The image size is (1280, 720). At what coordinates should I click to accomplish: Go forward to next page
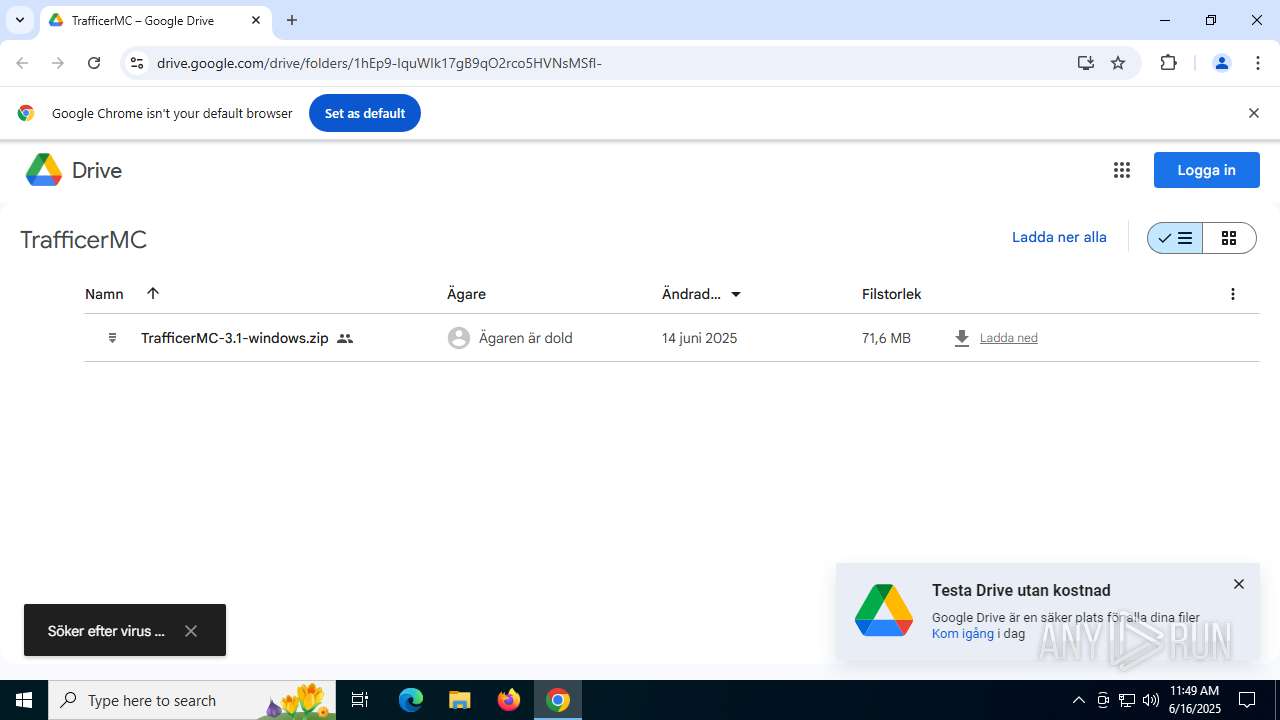tap(58, 63)
